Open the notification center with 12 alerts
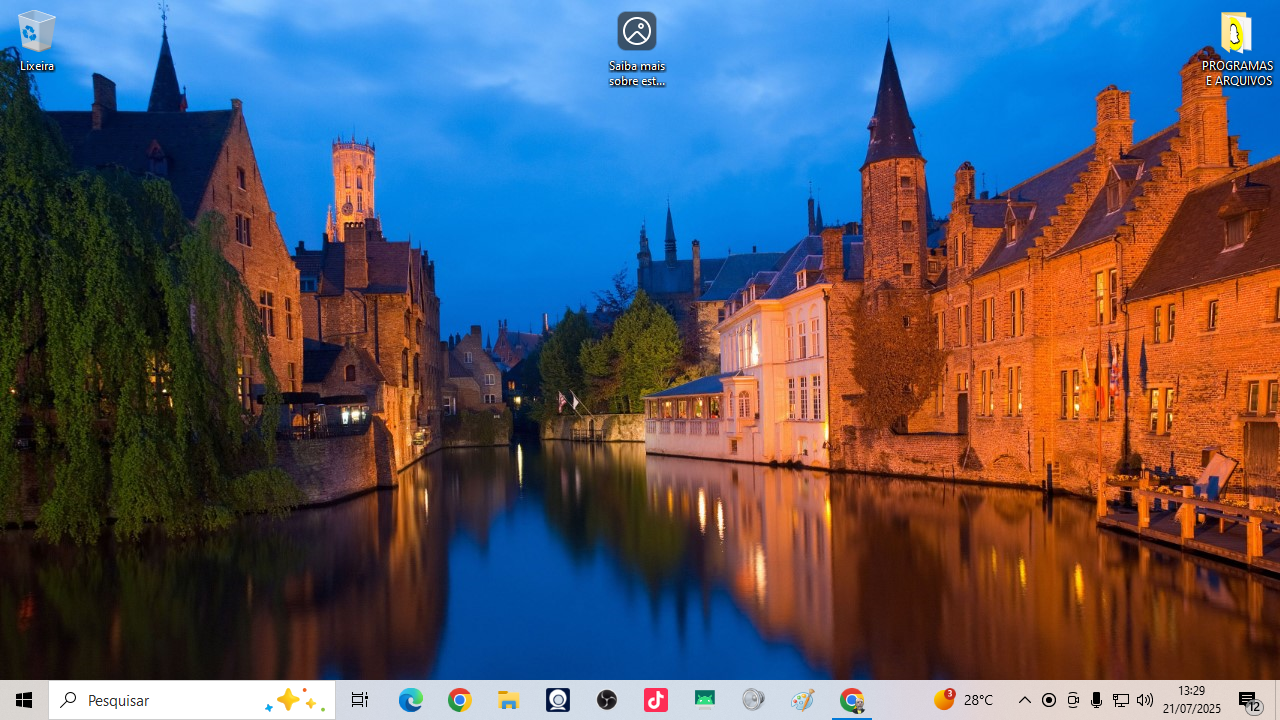 pos(1249,700)
